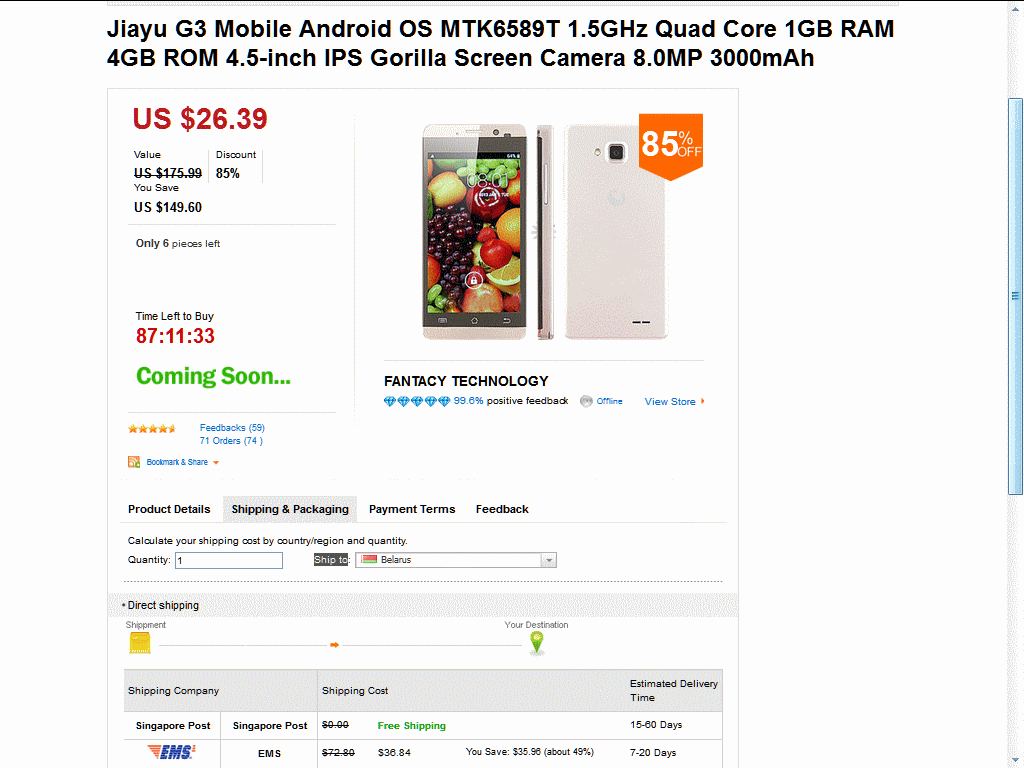Click the View Store link
1024x768 pixels.
pos(670,402)
